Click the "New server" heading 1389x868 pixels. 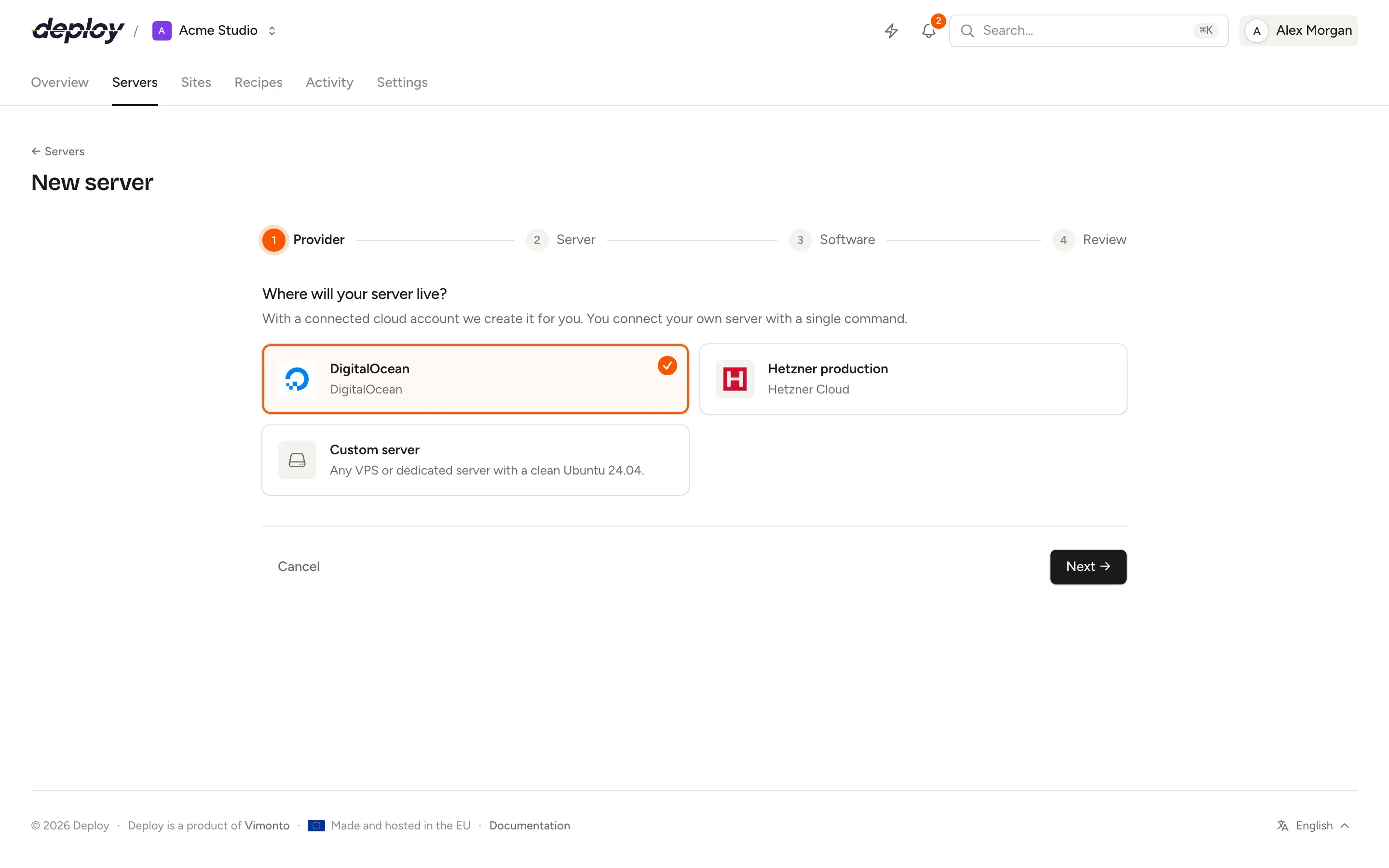tap(92, 183)
